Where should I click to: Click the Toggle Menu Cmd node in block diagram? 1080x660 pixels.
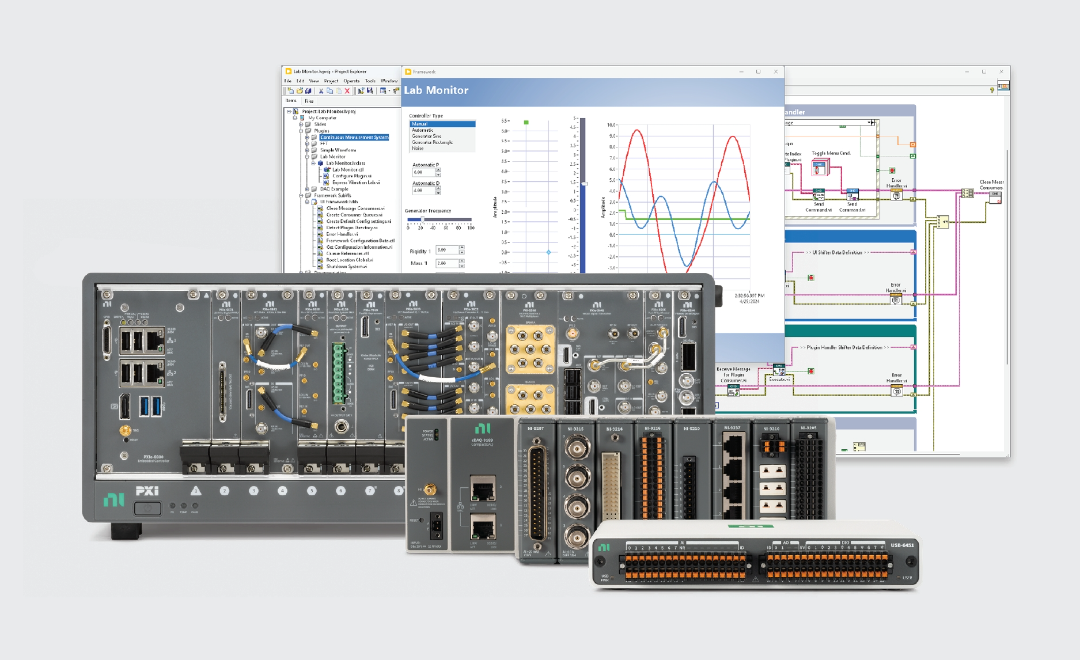(x=820, y=166)
